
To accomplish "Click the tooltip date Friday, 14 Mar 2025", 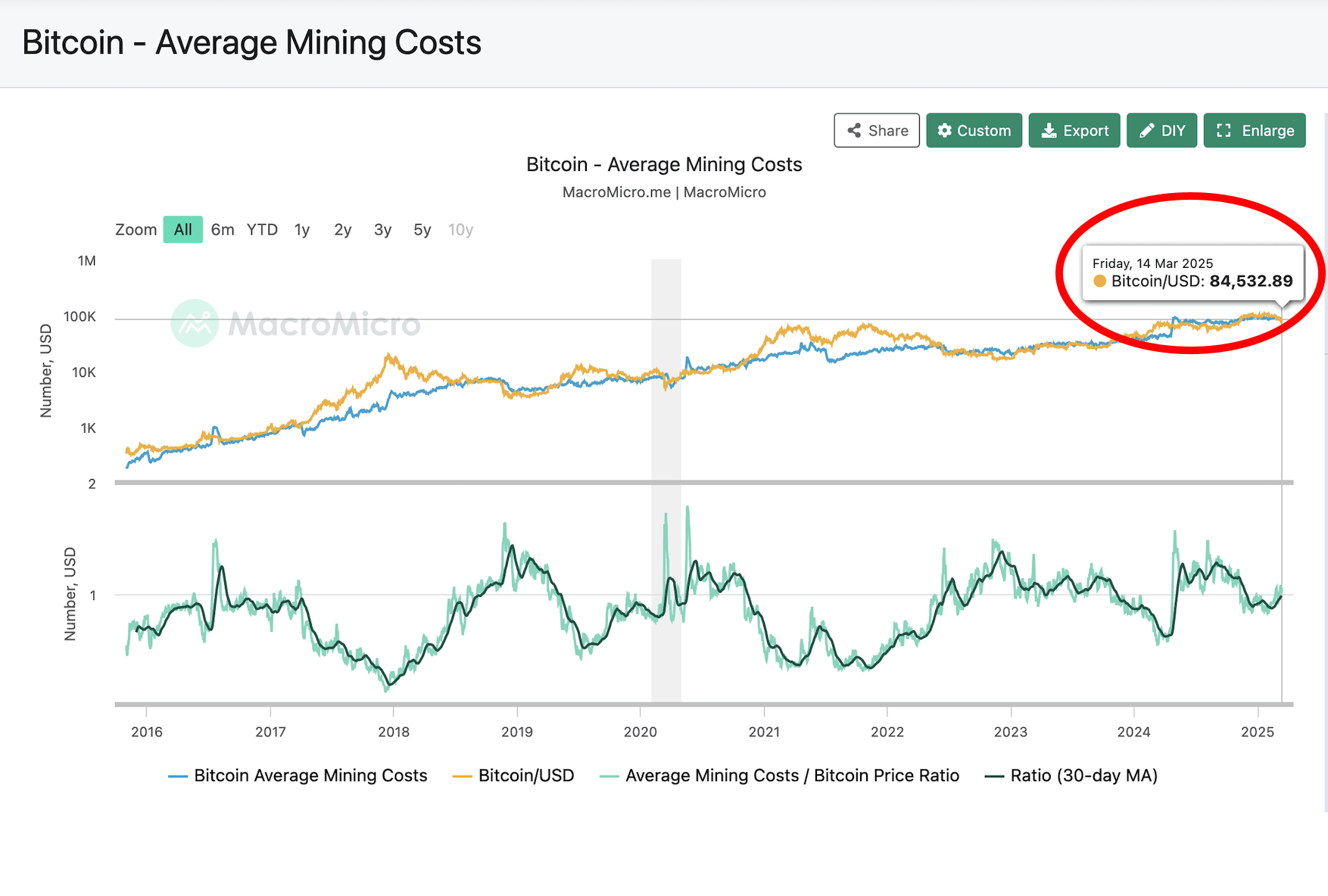I will [1152, 263].
